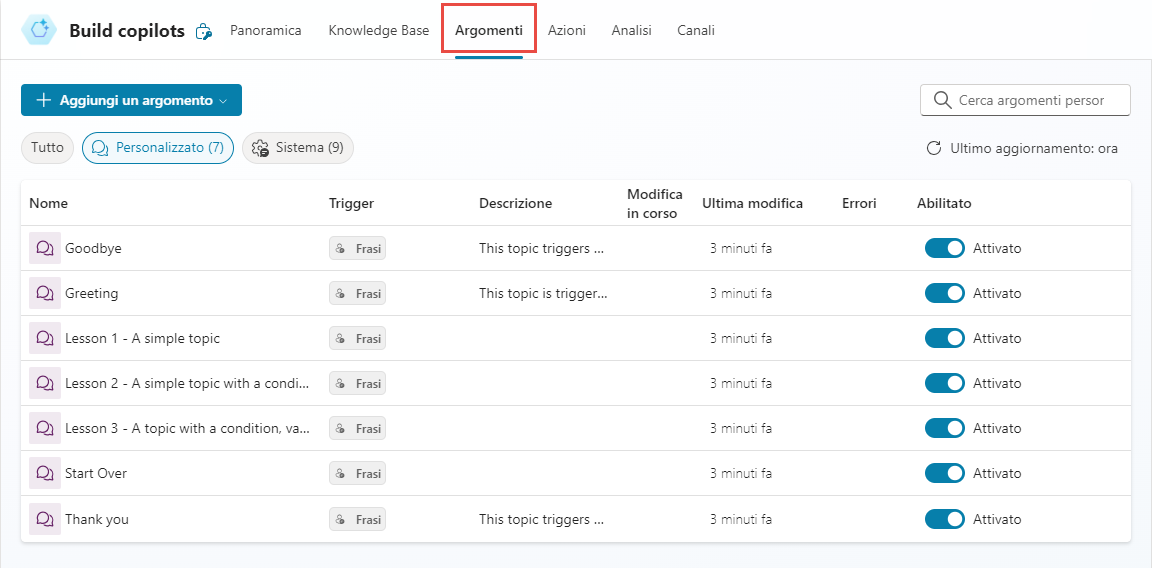Open the Start Over topic
The image size is (1152, 568).
[x=96, y=473]
